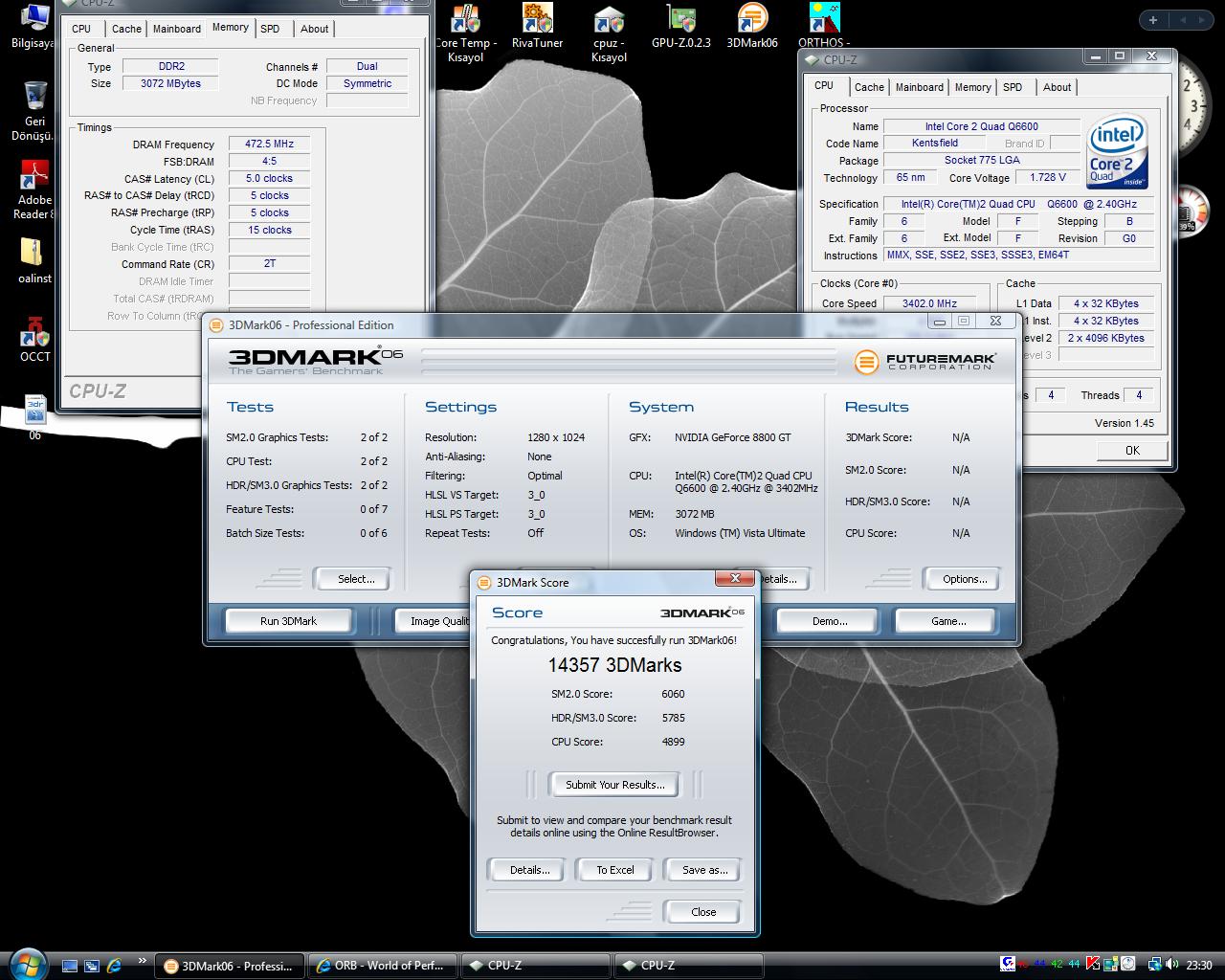Click DRAM Frequency value 472.5 MHz

click(x=269, y=145)
